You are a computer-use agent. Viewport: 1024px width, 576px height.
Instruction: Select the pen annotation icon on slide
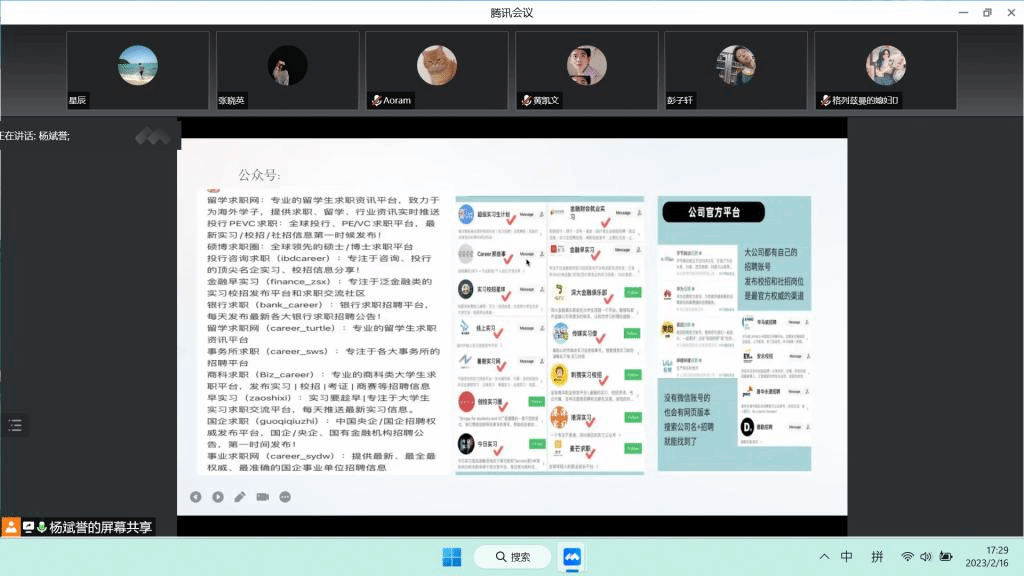(x=240, y=497)
